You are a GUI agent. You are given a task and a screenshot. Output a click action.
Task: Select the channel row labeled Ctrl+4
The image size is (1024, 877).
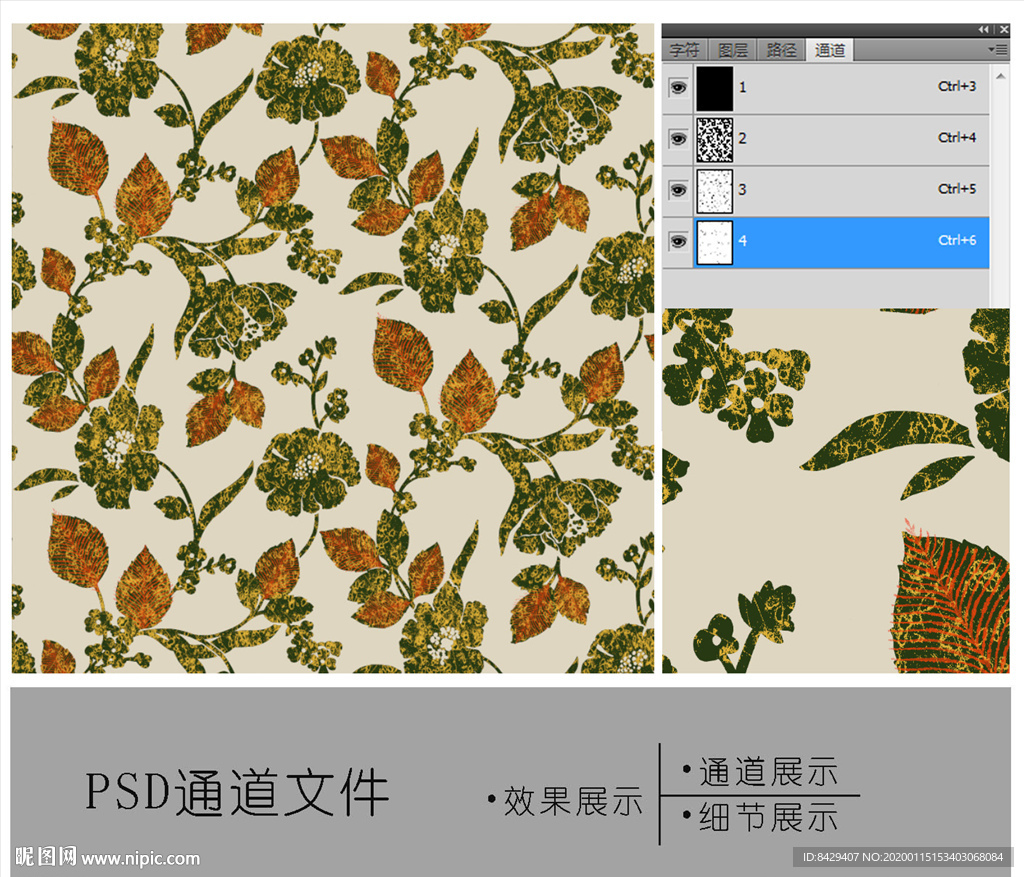coord(860,139)
